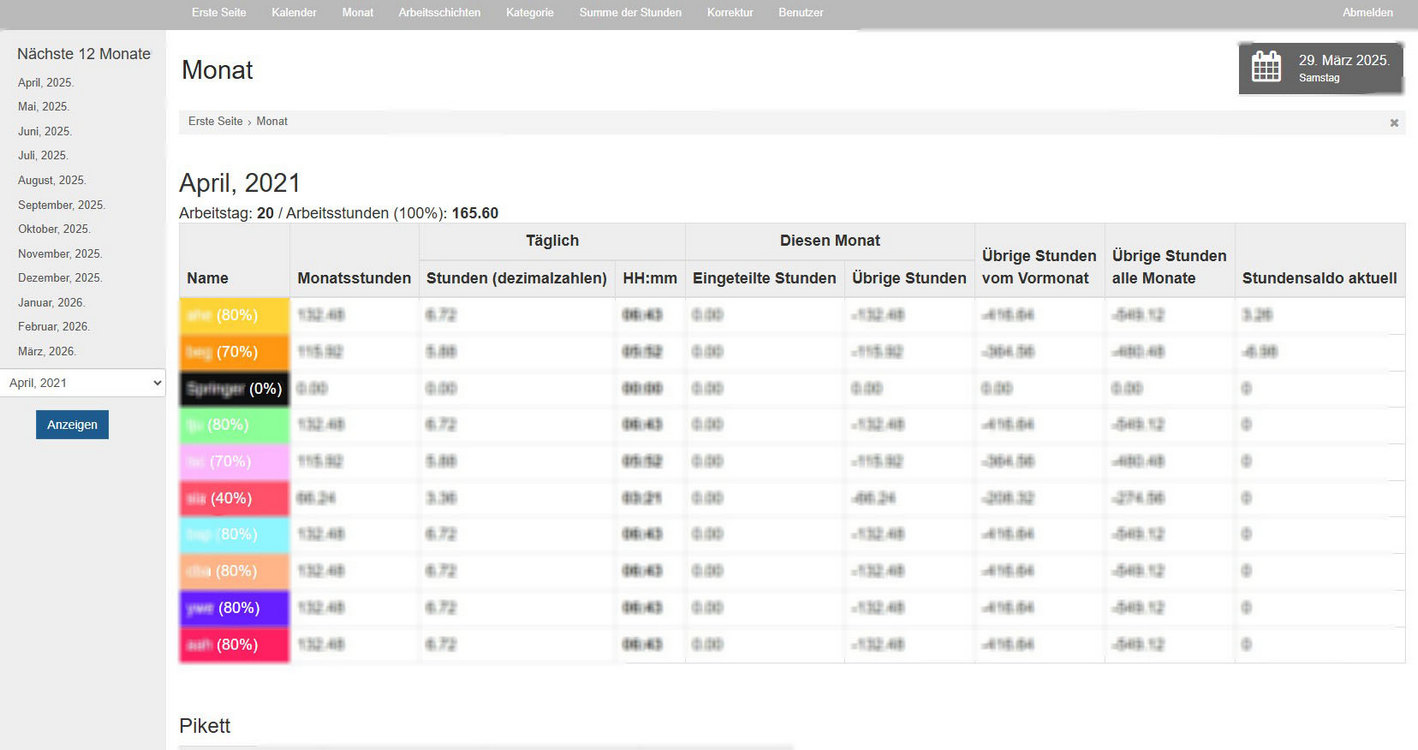Click the Eingeteilte Stunden column header
The height and width of the screenshot is (750, 1418).
764,278
